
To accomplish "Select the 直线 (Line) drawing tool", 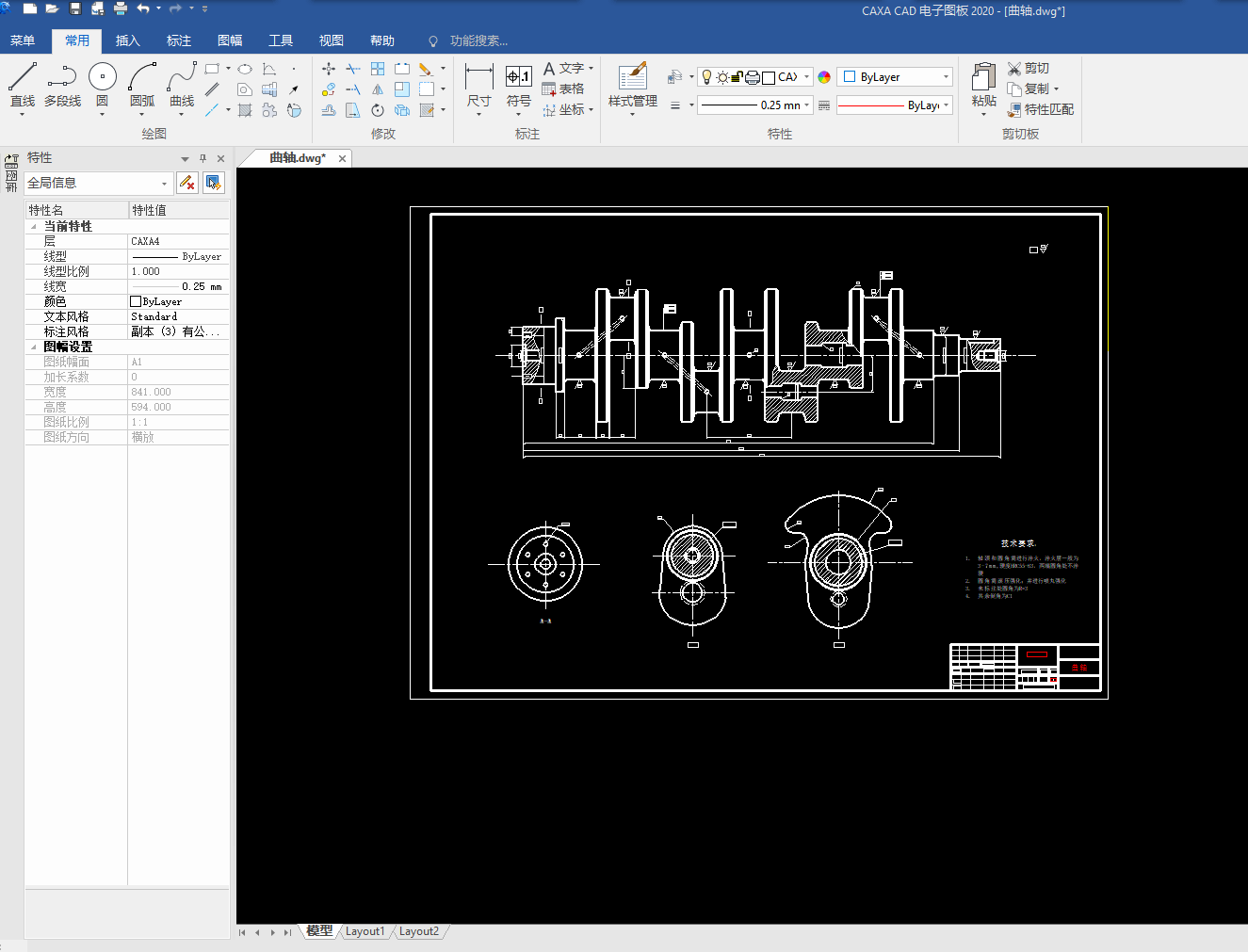I will tap(23, 77).
